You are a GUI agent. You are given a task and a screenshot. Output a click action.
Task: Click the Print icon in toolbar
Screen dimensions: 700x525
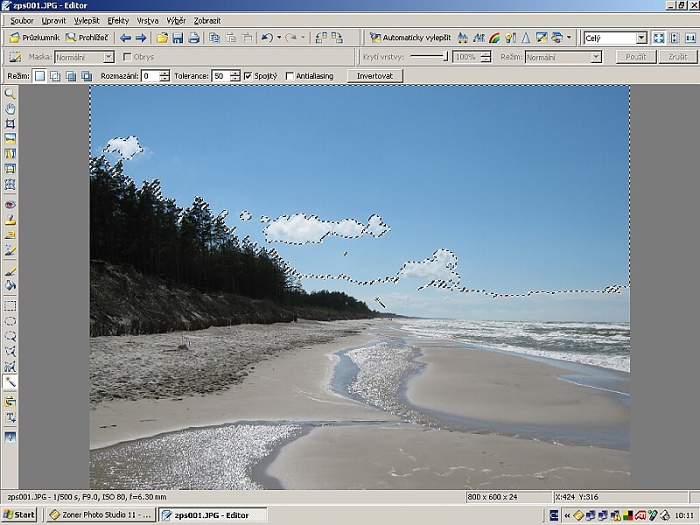coord(194,38)
